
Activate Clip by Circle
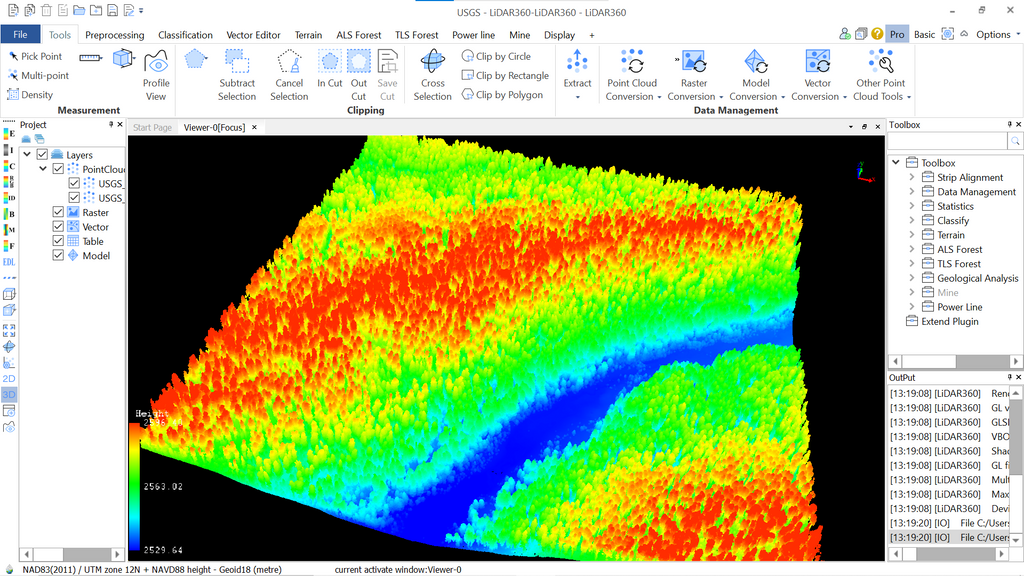click(496, 56)
